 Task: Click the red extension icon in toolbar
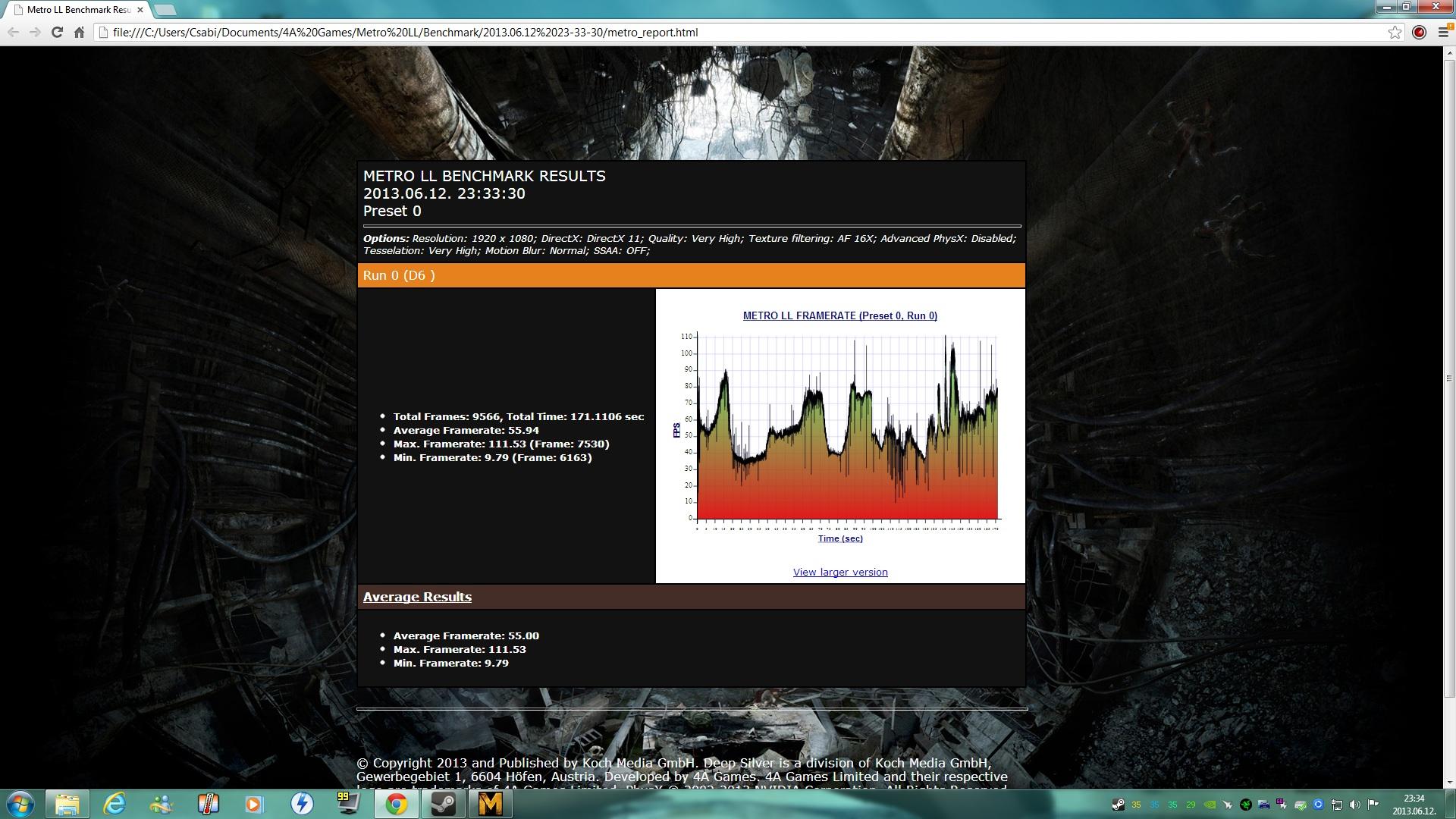1419,32
